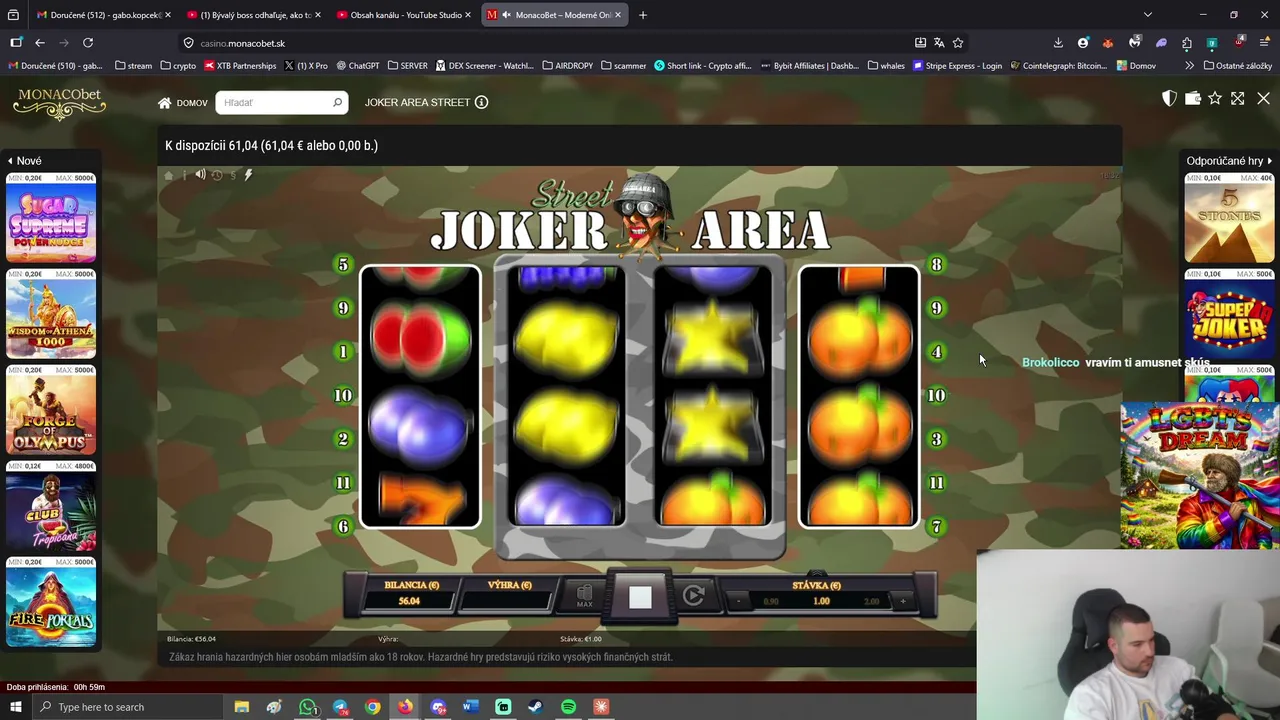Open the crypto bookmarks folder
This screenshot has width=1280, height=720.
pyautogui.click(x=178, y=66)
